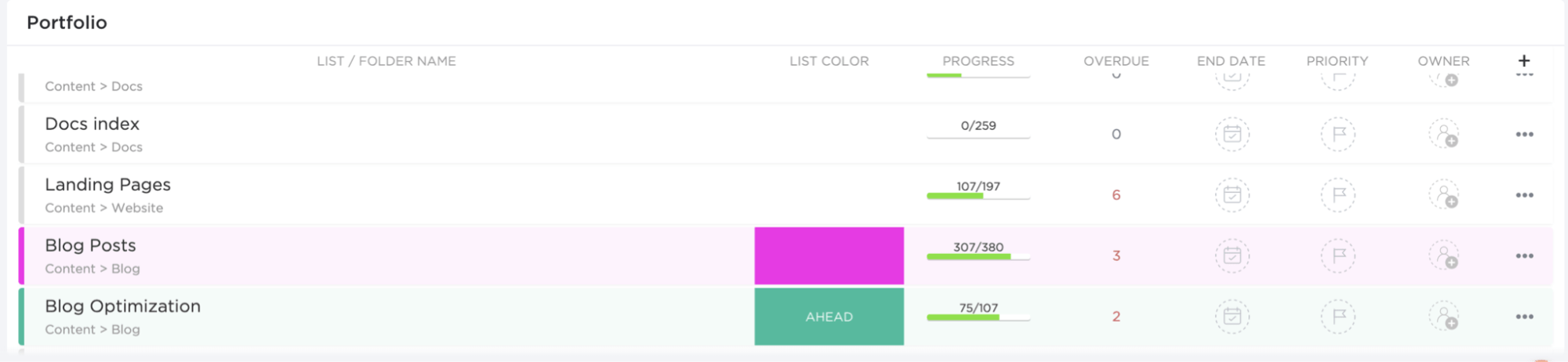
Task: Click the green AHEAD color swatch
Action: 828,317
